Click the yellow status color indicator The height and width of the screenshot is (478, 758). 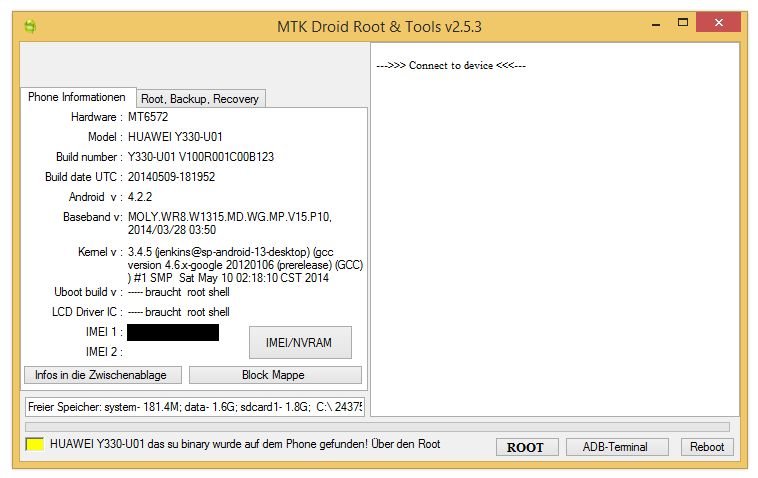tap(34, 444)
